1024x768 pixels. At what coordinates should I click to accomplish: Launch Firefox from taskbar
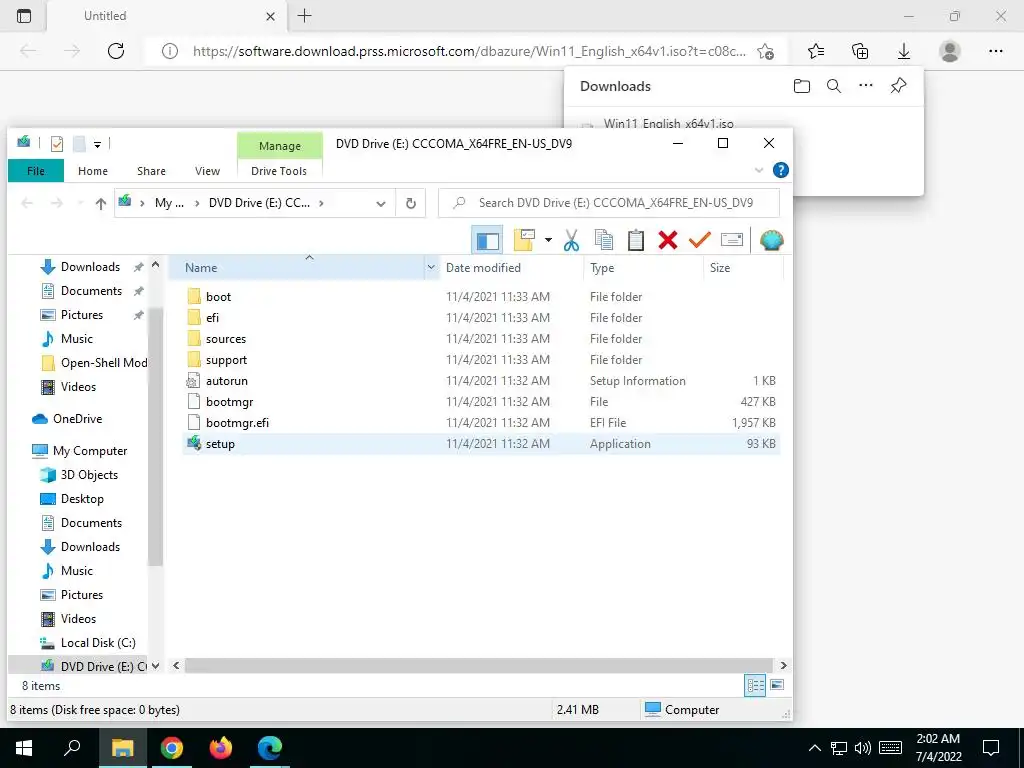click(221, 748)
